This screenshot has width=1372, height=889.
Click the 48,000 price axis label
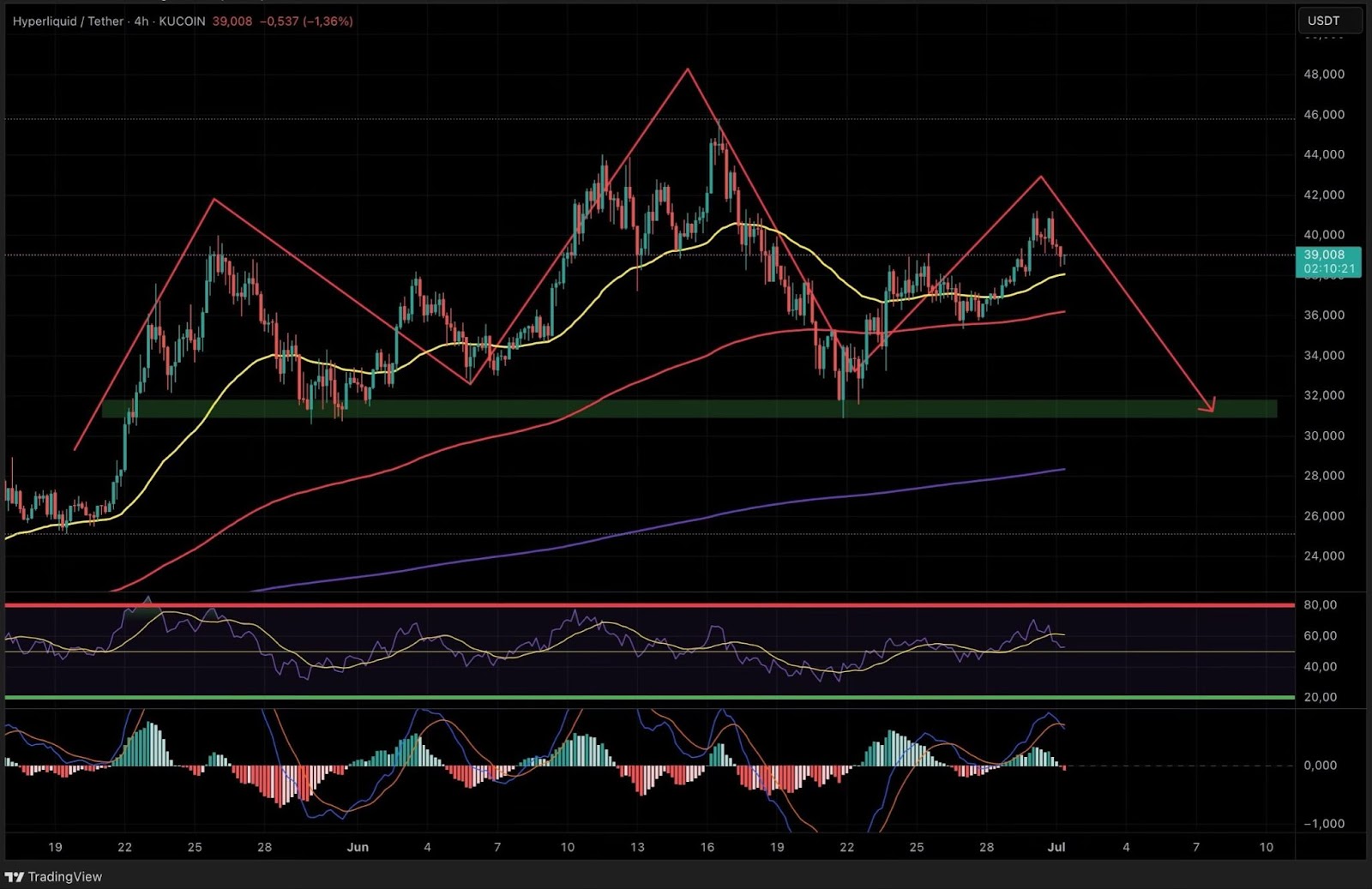1324,74
